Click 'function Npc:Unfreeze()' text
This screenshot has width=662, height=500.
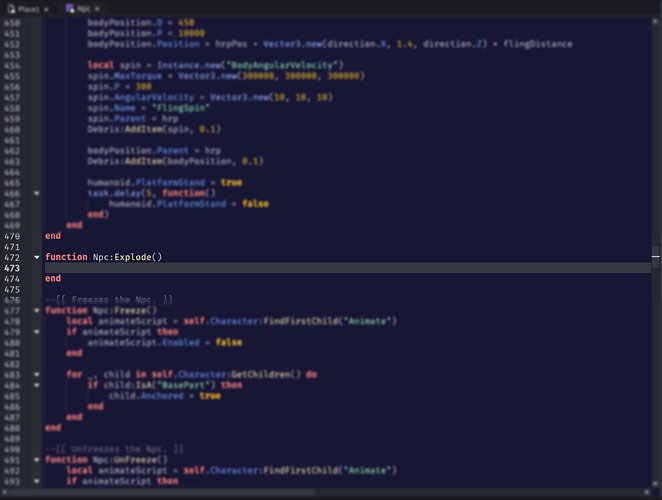click(106, 459)
